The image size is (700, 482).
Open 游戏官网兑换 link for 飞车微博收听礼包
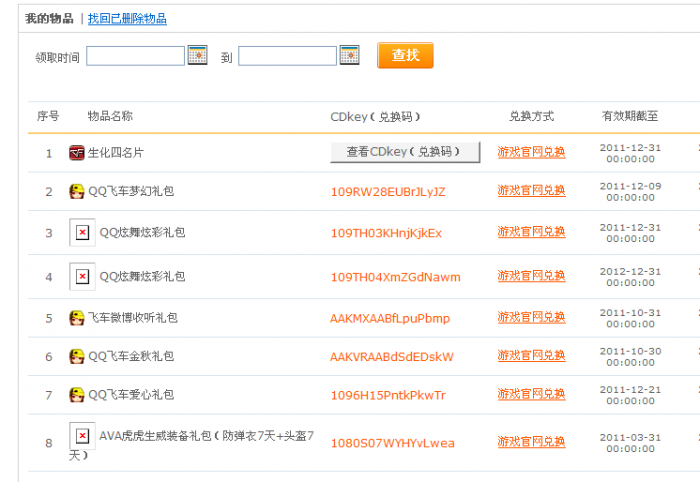[x=532, y=317]
